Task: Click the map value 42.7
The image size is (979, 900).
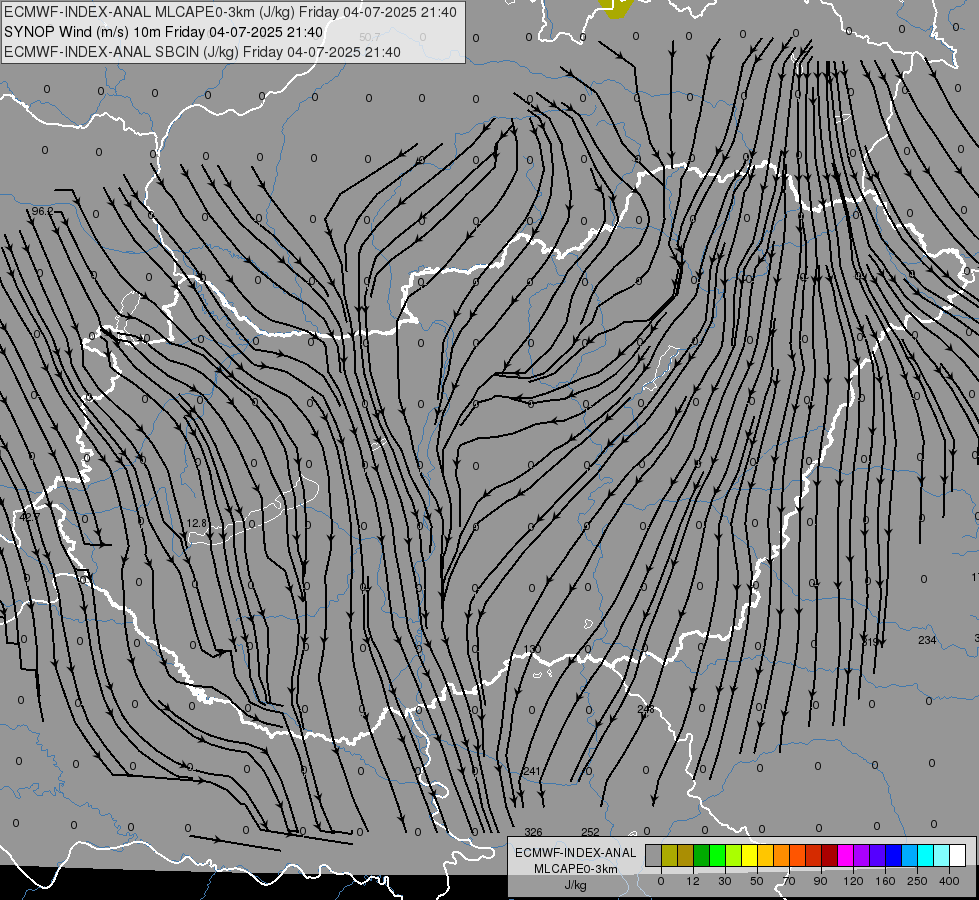Action: pos(29,517)
